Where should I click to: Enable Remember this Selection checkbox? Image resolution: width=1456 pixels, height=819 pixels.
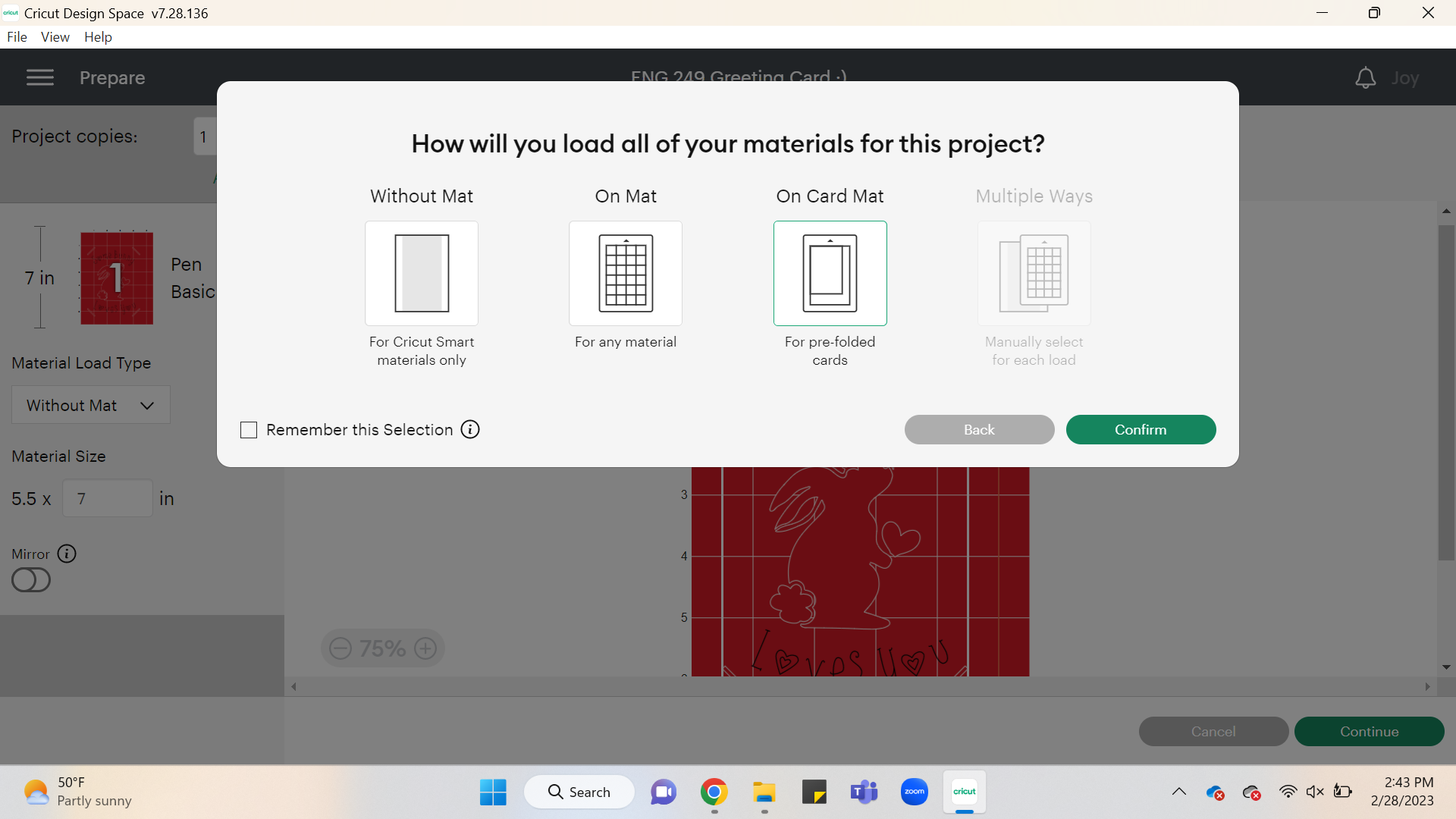click(249, 429)
